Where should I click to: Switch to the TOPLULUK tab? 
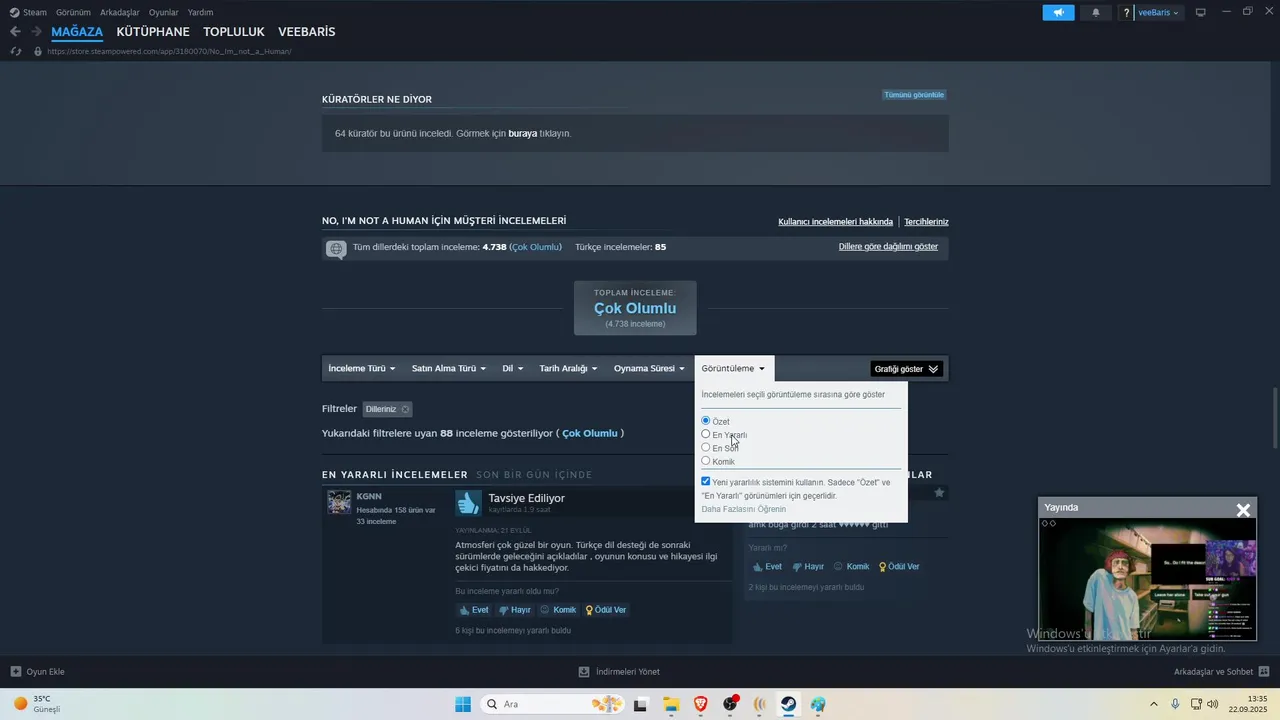click(x=234, y=32)
